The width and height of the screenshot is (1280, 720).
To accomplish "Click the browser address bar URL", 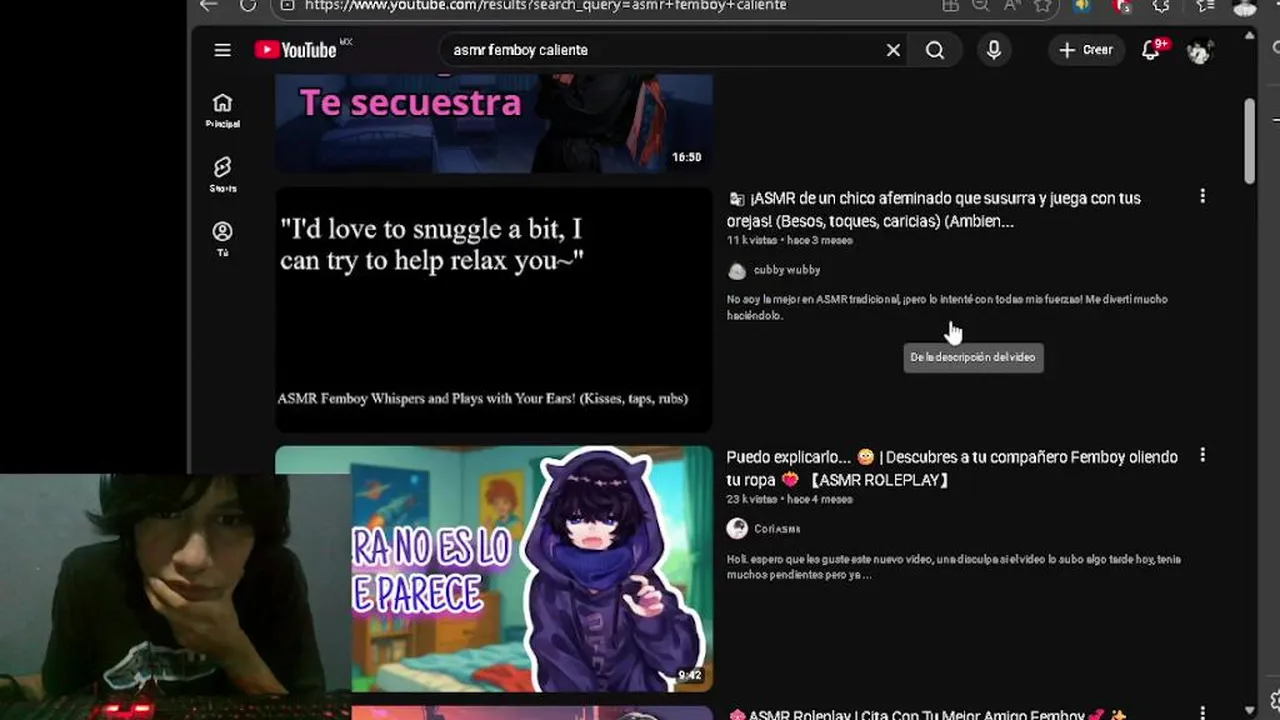I will 545,5.
